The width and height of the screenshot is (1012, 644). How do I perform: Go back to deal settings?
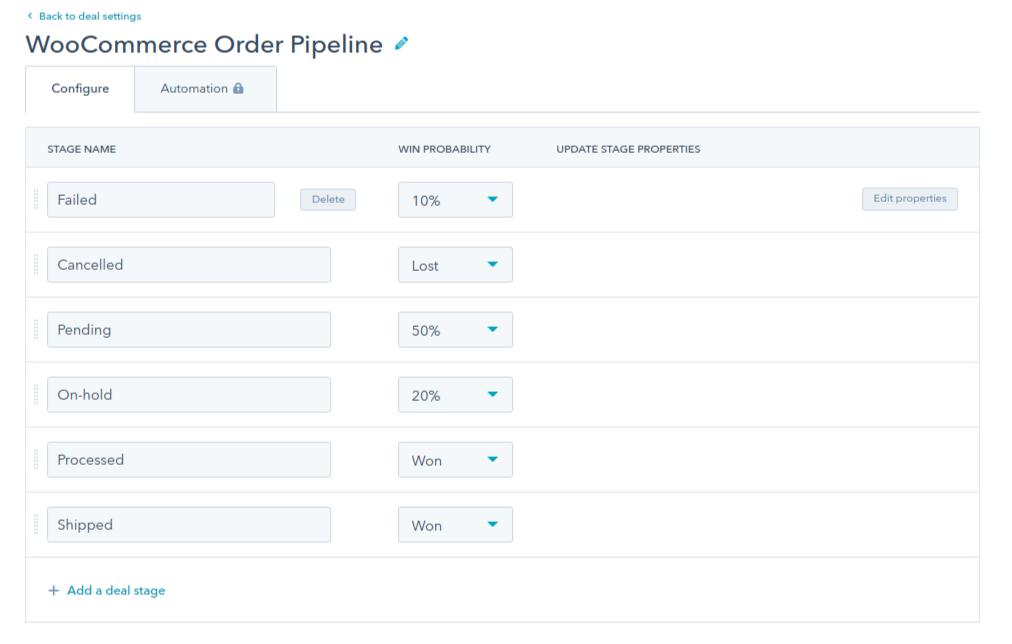[x=90, y=16]
